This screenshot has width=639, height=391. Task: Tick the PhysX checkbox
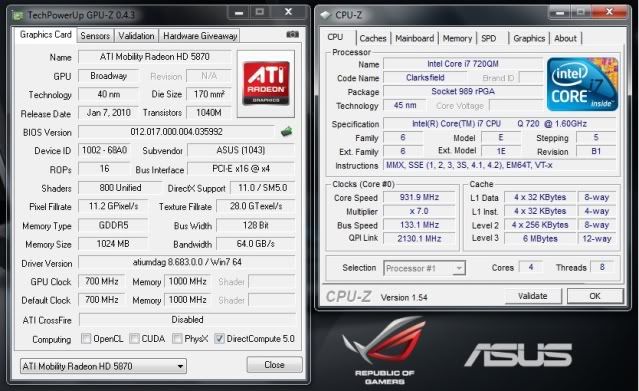(177, 338)
